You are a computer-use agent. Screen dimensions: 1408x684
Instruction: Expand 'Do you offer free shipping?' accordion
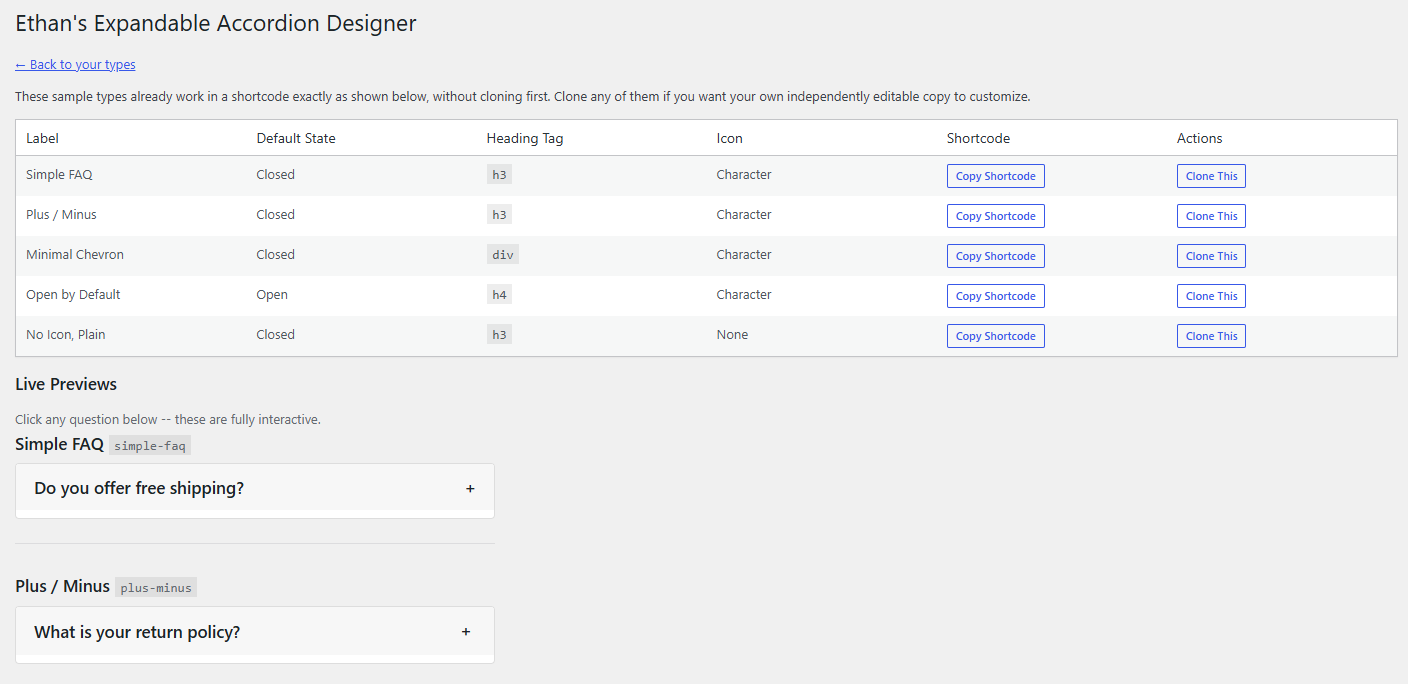[x=255, y=489]
